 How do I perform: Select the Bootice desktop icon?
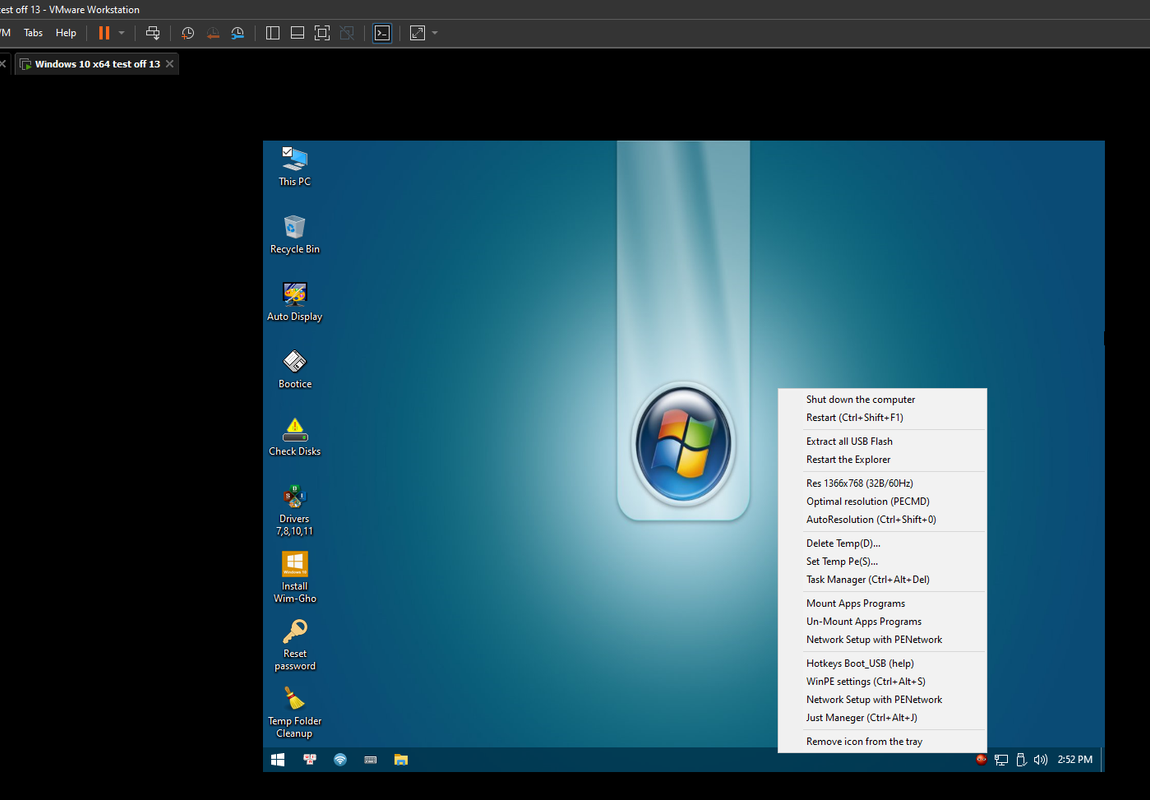point(295,369)
